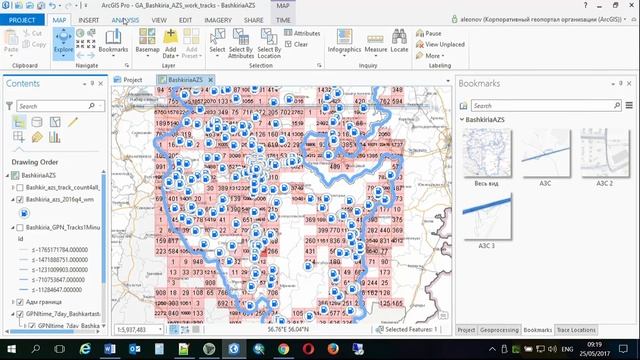640x360 pixels.
Task: Open the Attributes pane
Action: [302, 33]
